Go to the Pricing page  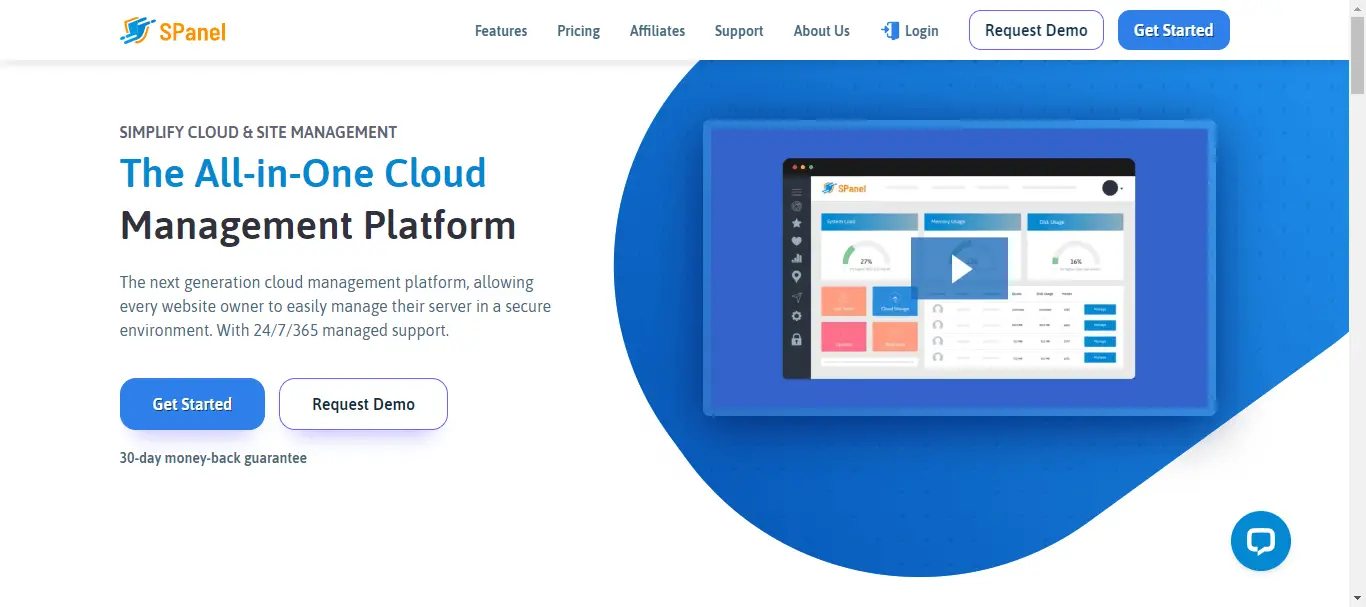coord(579,31)
